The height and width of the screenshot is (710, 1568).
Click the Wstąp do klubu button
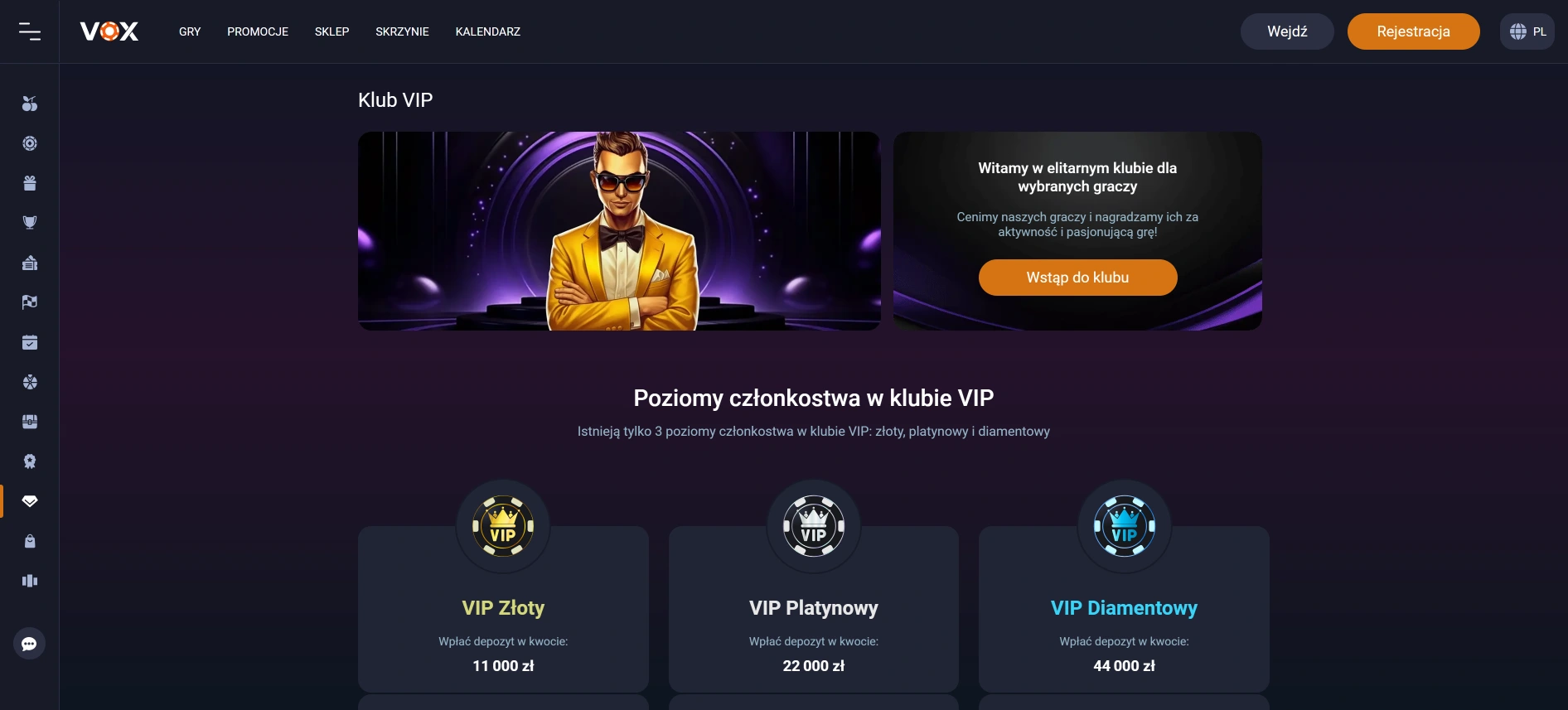[1077, 277]
